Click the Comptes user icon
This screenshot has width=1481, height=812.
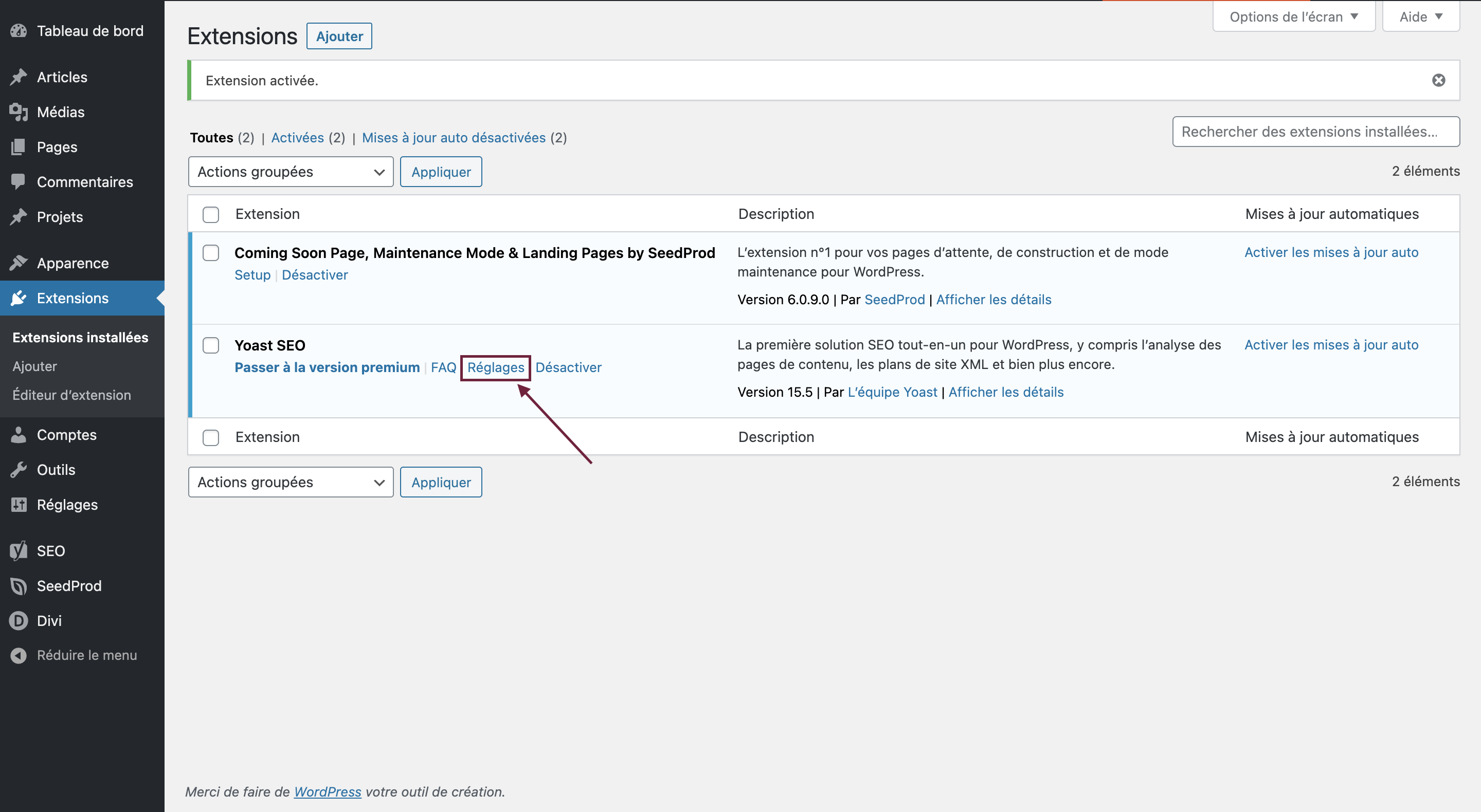click(x=19, y=435)
